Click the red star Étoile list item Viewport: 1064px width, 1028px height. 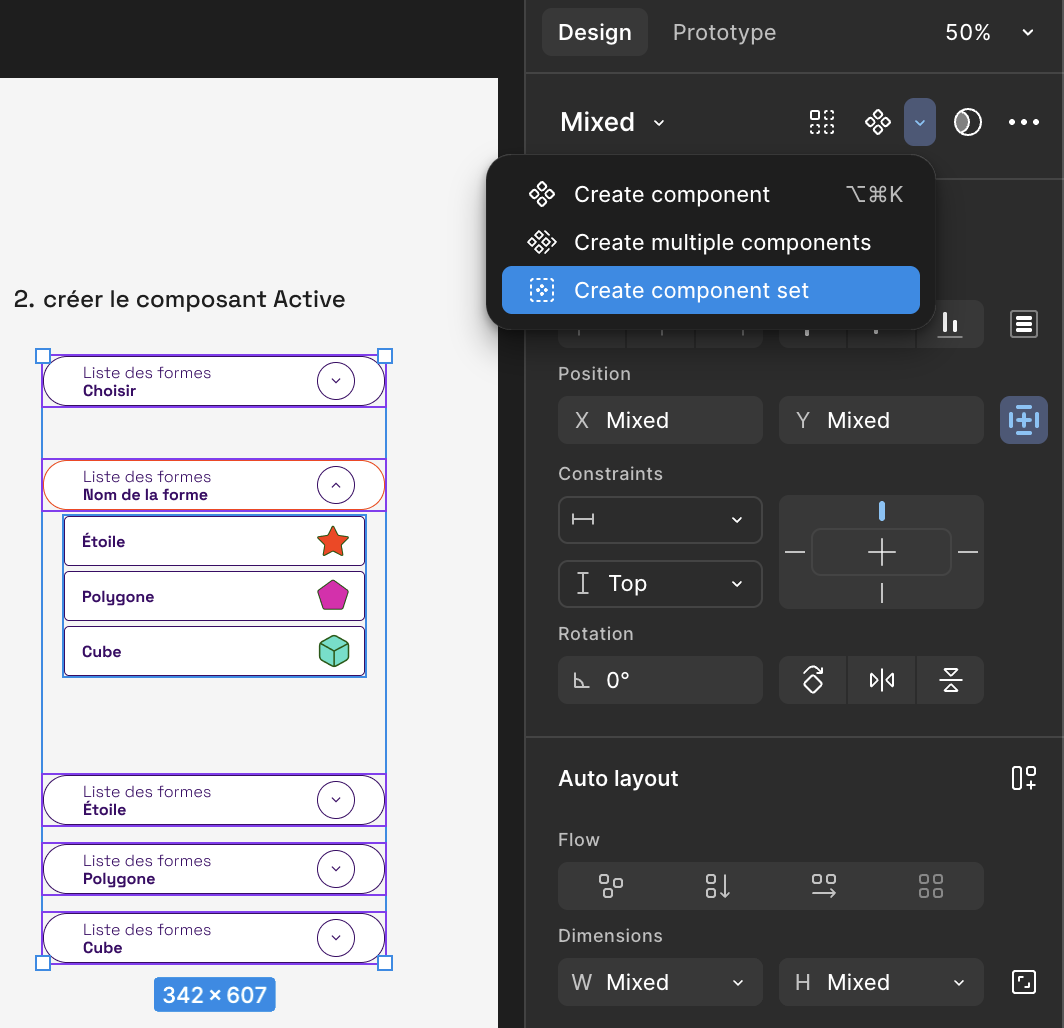tap(214, 542)
